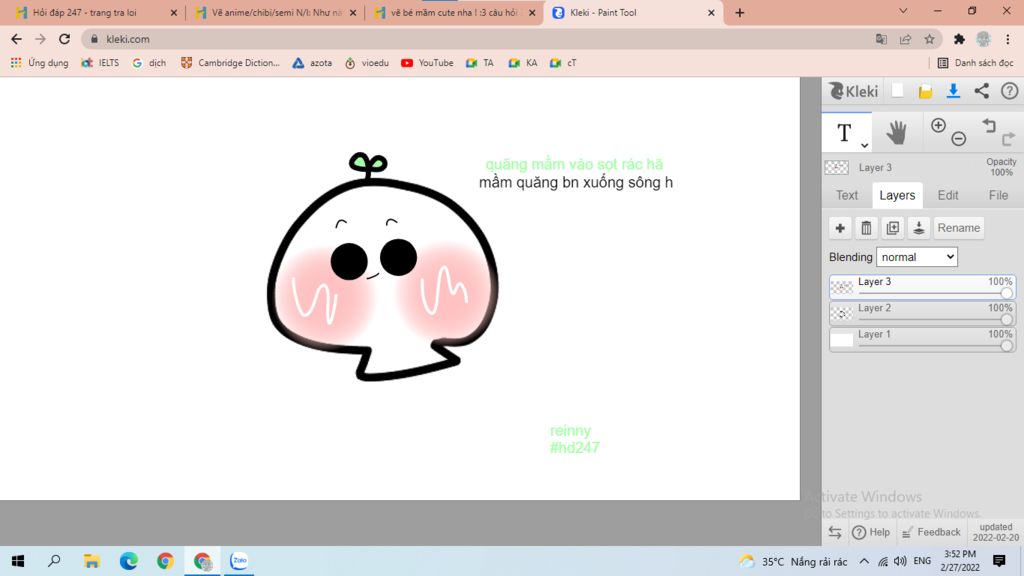The width and height of the screenshot is (1024, 576).
Task: Open the tab search dropdown
Action: (903, 11)
